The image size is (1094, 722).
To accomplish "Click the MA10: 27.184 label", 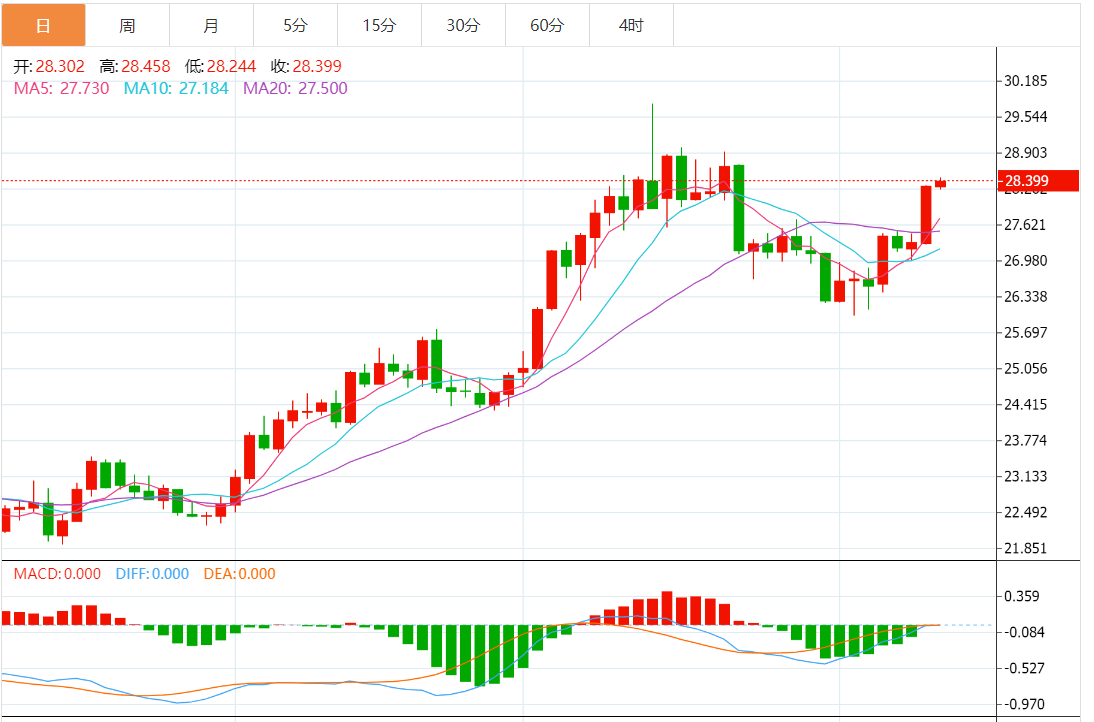I will coord(176,88).
